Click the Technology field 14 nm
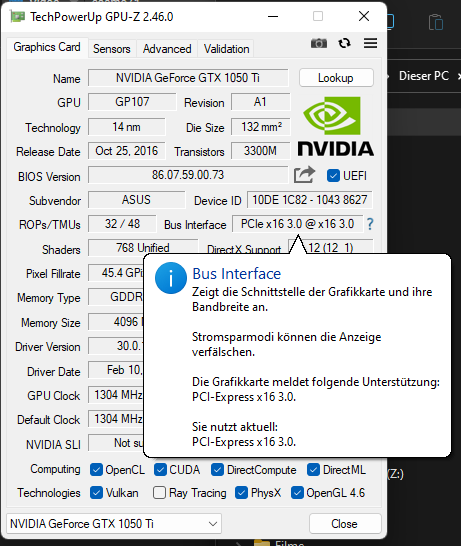The image size is (461, 546). point(126,127)
